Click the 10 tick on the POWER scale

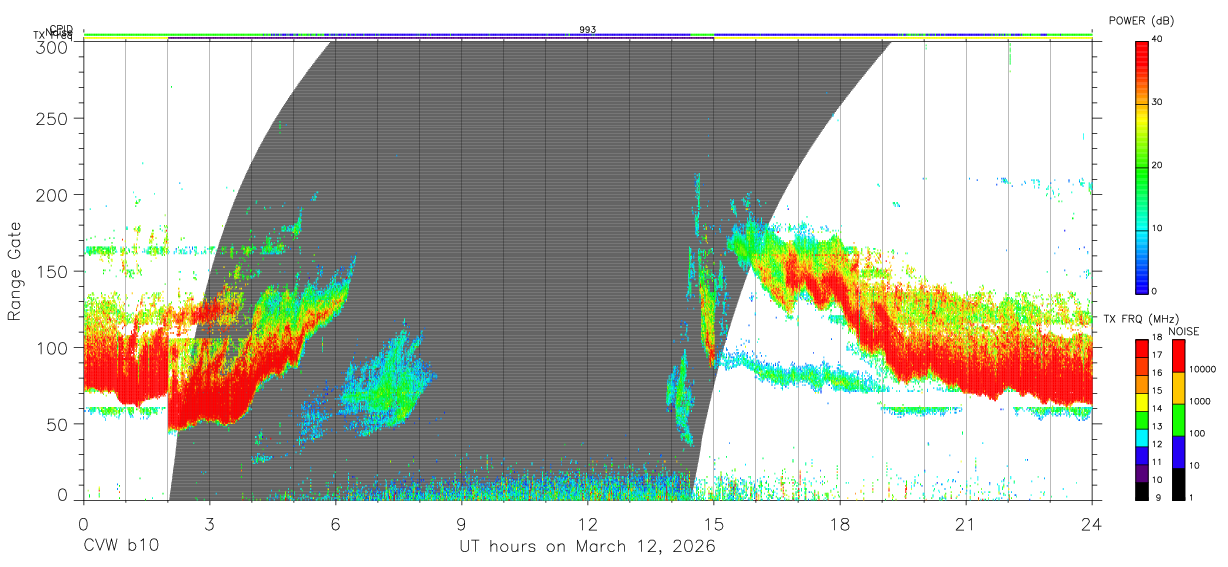pos(1158,228)
